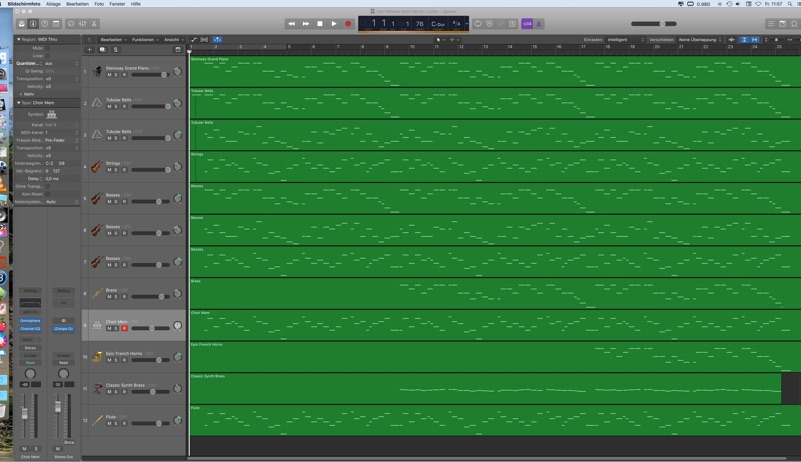Open the Quantisieren value dropdown
The height and width of the screenshot is (462, 801).
pyautogui.click(x=61, y=63)
